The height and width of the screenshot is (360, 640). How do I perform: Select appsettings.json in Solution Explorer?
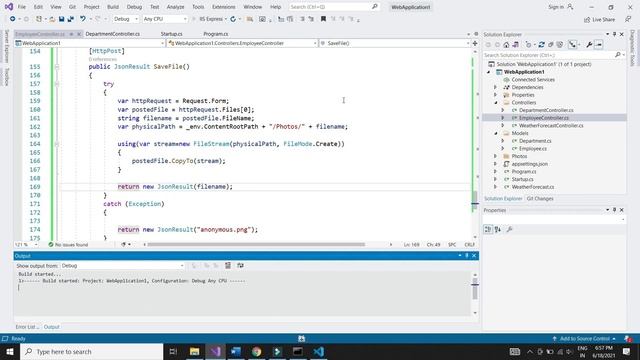point(529,164)
